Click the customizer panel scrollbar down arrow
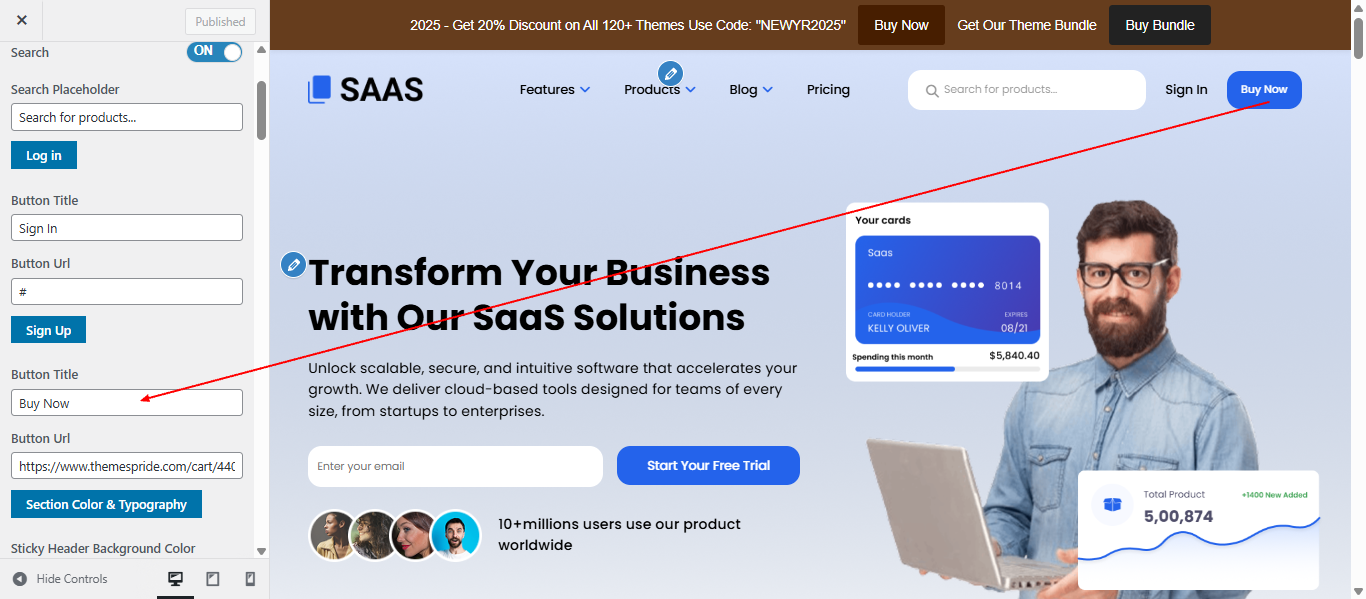The width and height of the screenshot is (1366, 599). (x=262, y=551)
